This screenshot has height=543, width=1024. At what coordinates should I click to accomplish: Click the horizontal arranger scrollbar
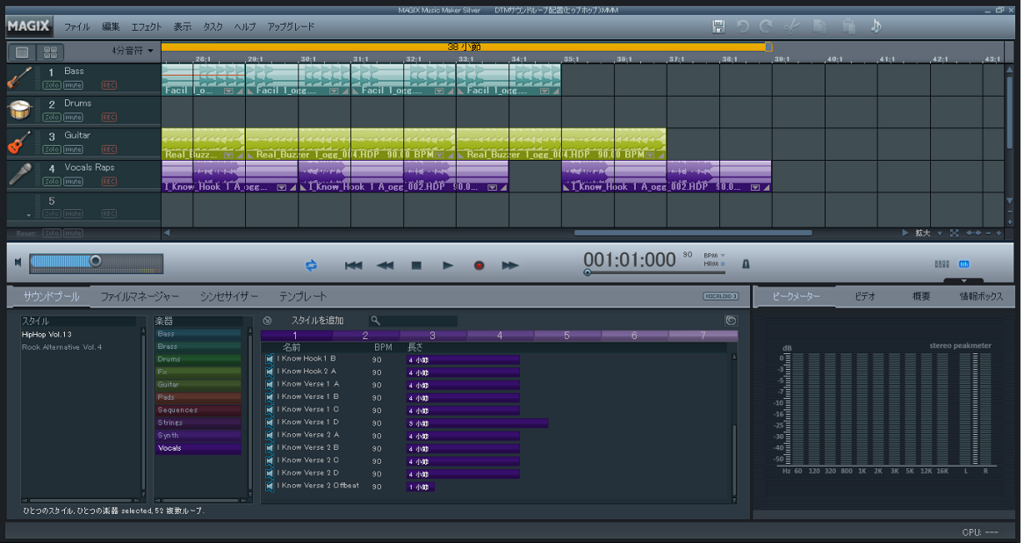[693, 233]
